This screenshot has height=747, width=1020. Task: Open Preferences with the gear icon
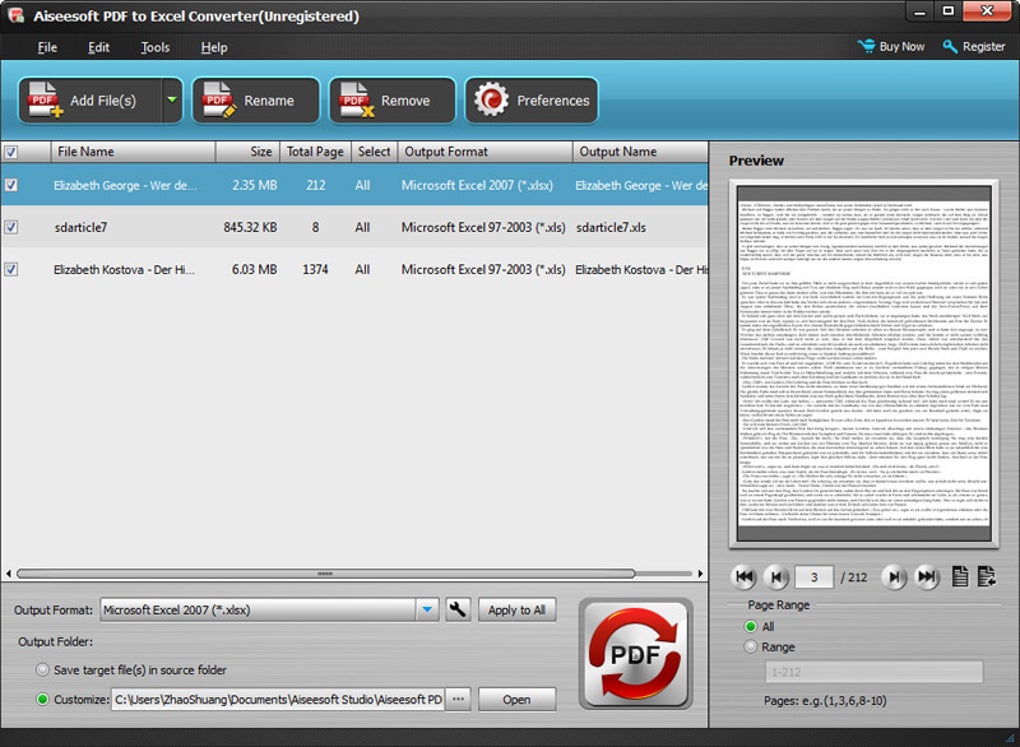(x=531, y=100)
